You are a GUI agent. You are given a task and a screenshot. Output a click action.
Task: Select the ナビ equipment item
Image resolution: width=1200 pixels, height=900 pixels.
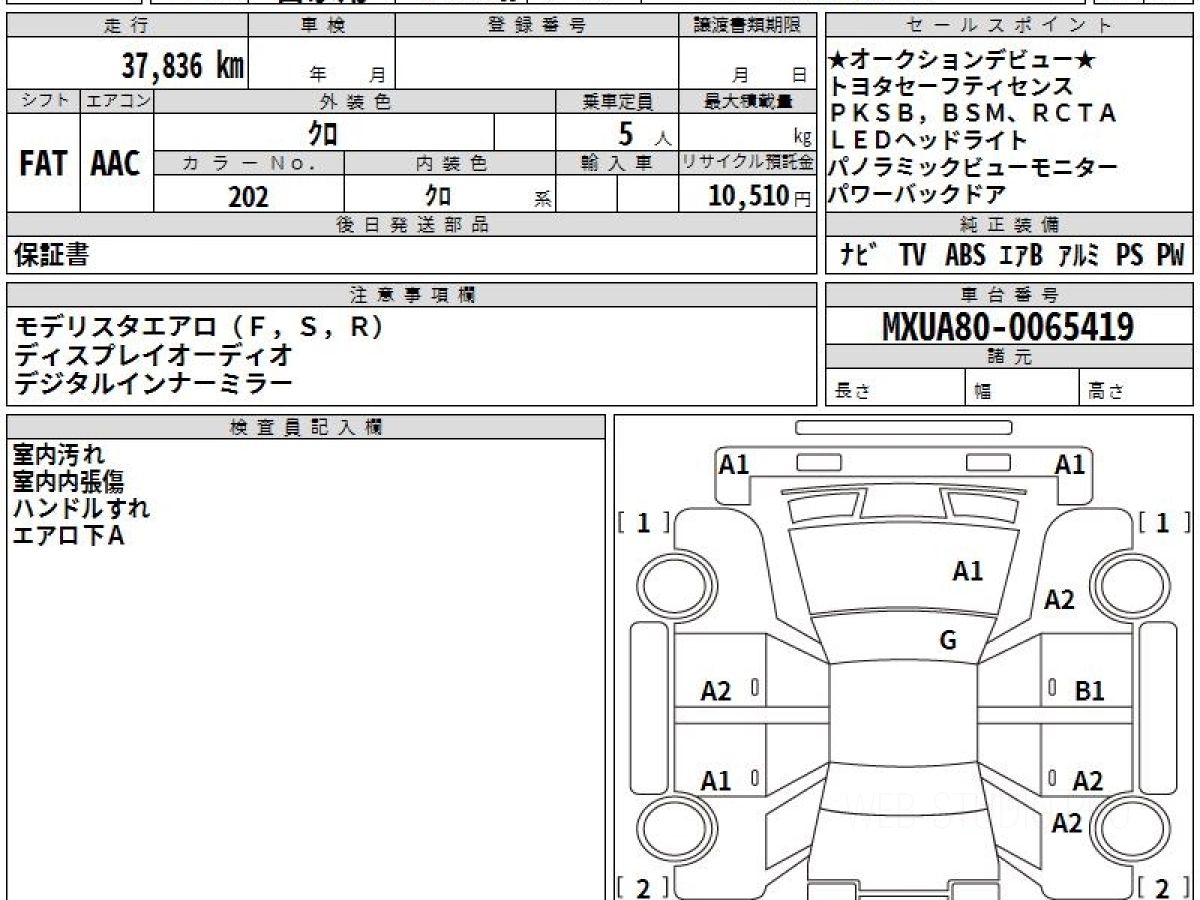click(x=858, y=255)
